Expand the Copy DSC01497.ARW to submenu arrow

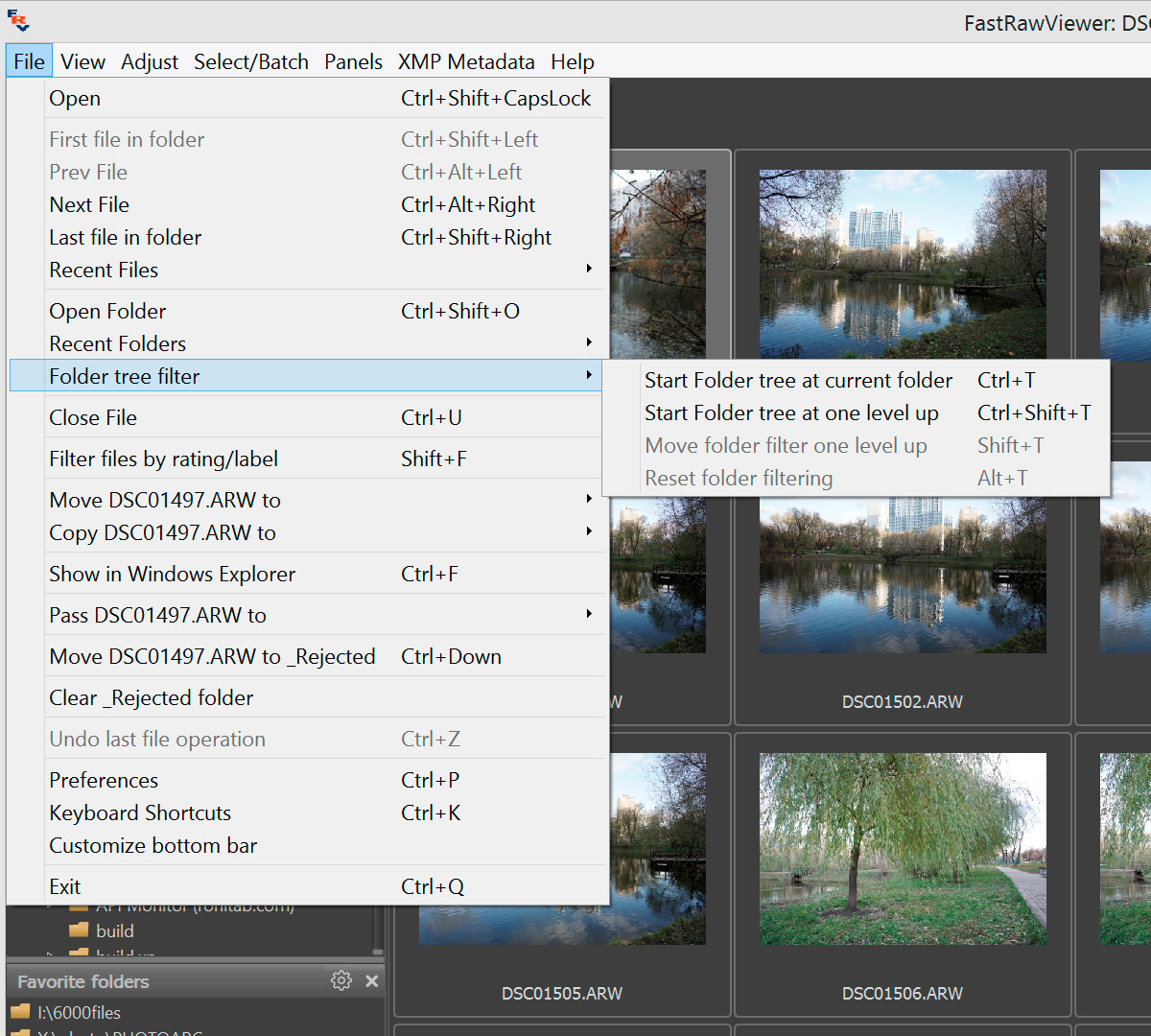[589, 532]
